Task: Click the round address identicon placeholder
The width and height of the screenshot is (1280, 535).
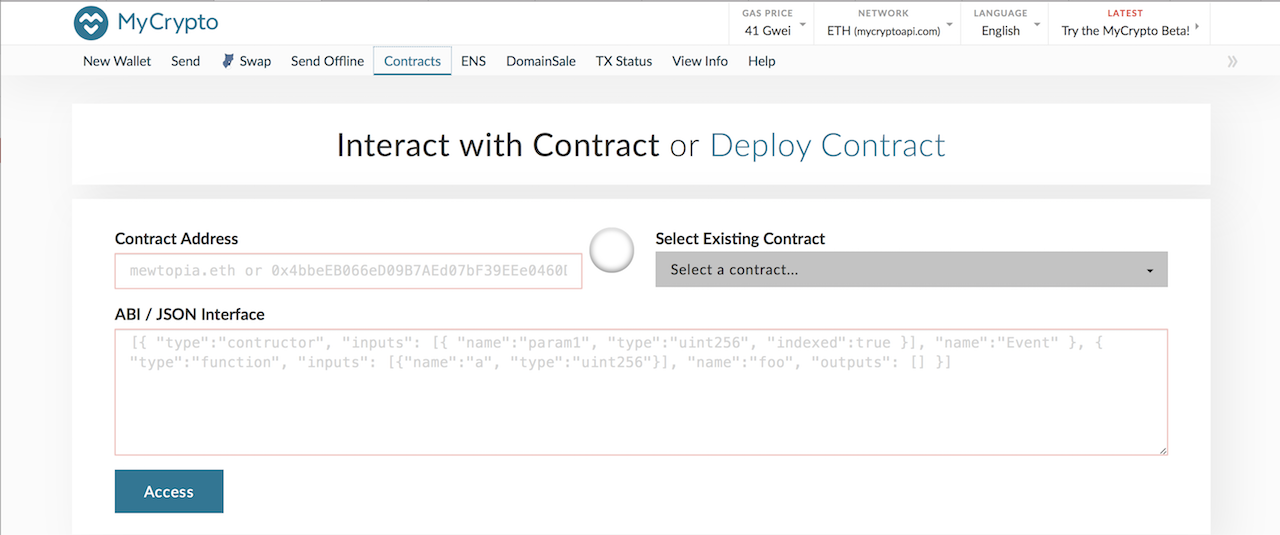Action: [x=612, y=251]
